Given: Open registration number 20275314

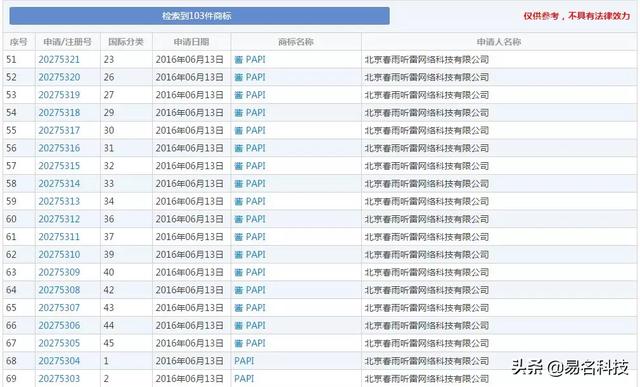Looking at the screenshot, I should coord(59,184).
